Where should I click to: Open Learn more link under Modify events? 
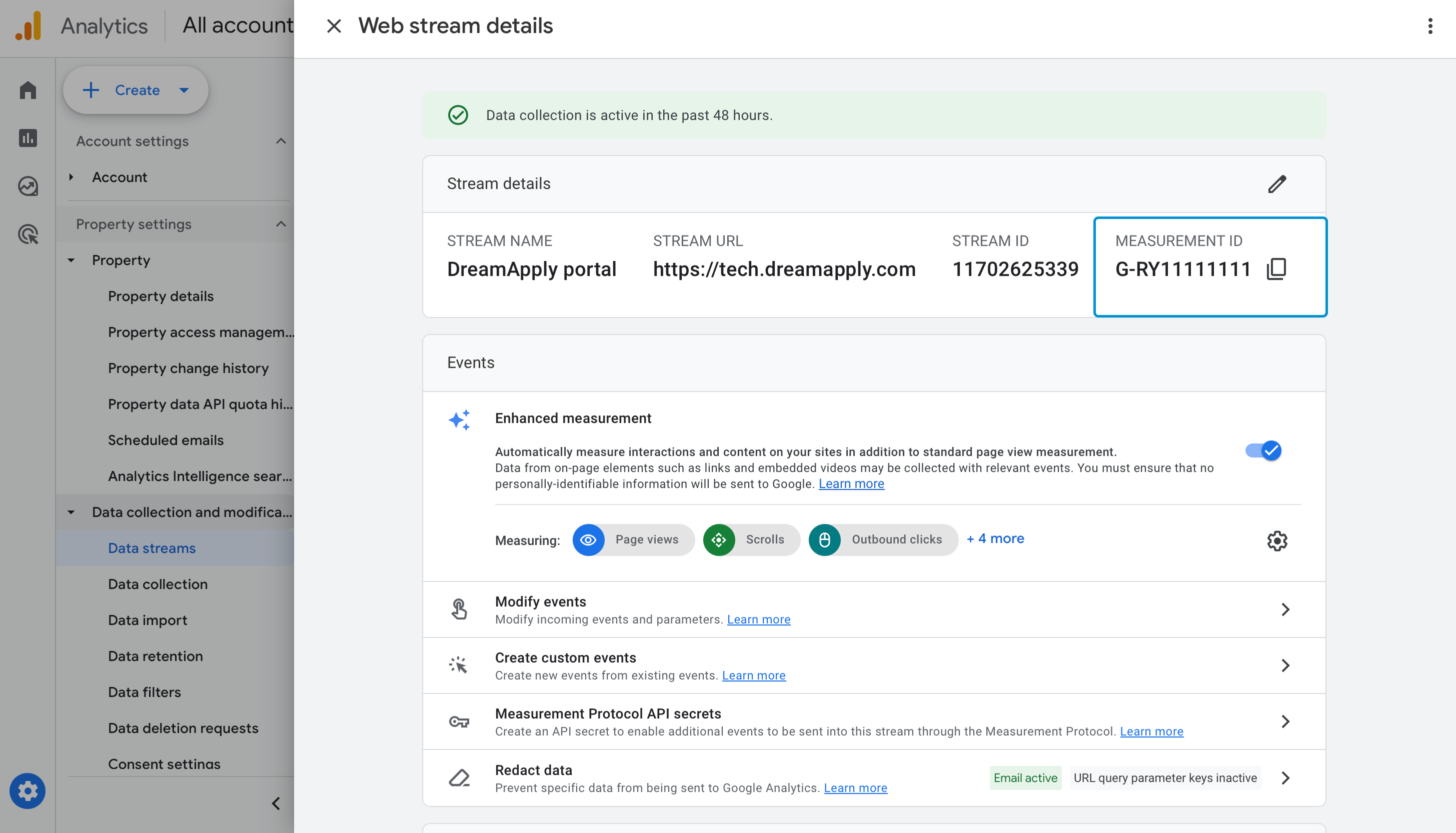coord(758,619)
